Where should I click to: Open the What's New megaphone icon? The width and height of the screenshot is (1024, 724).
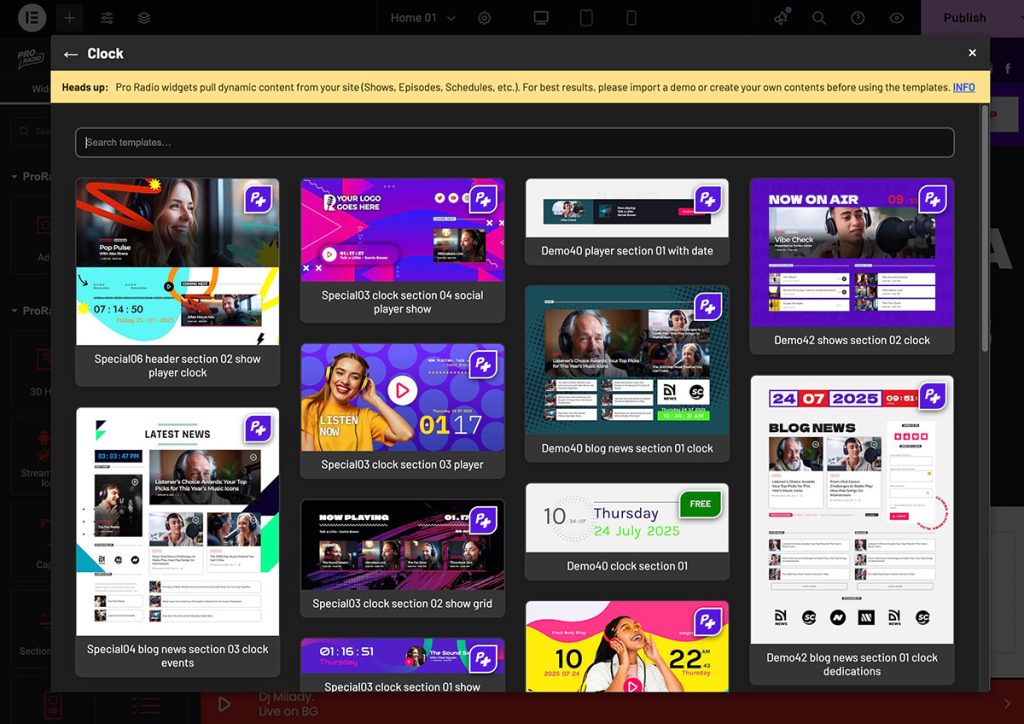(x=781, y=18)
